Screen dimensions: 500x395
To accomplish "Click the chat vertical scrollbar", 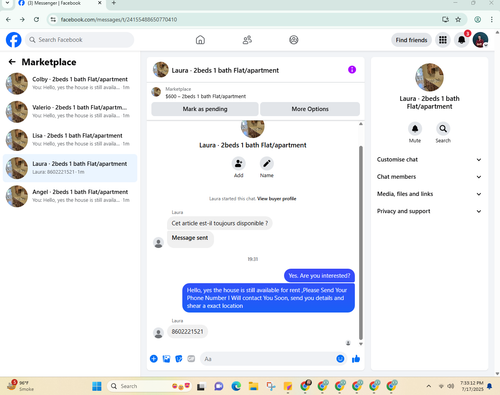I will point(361,242).
